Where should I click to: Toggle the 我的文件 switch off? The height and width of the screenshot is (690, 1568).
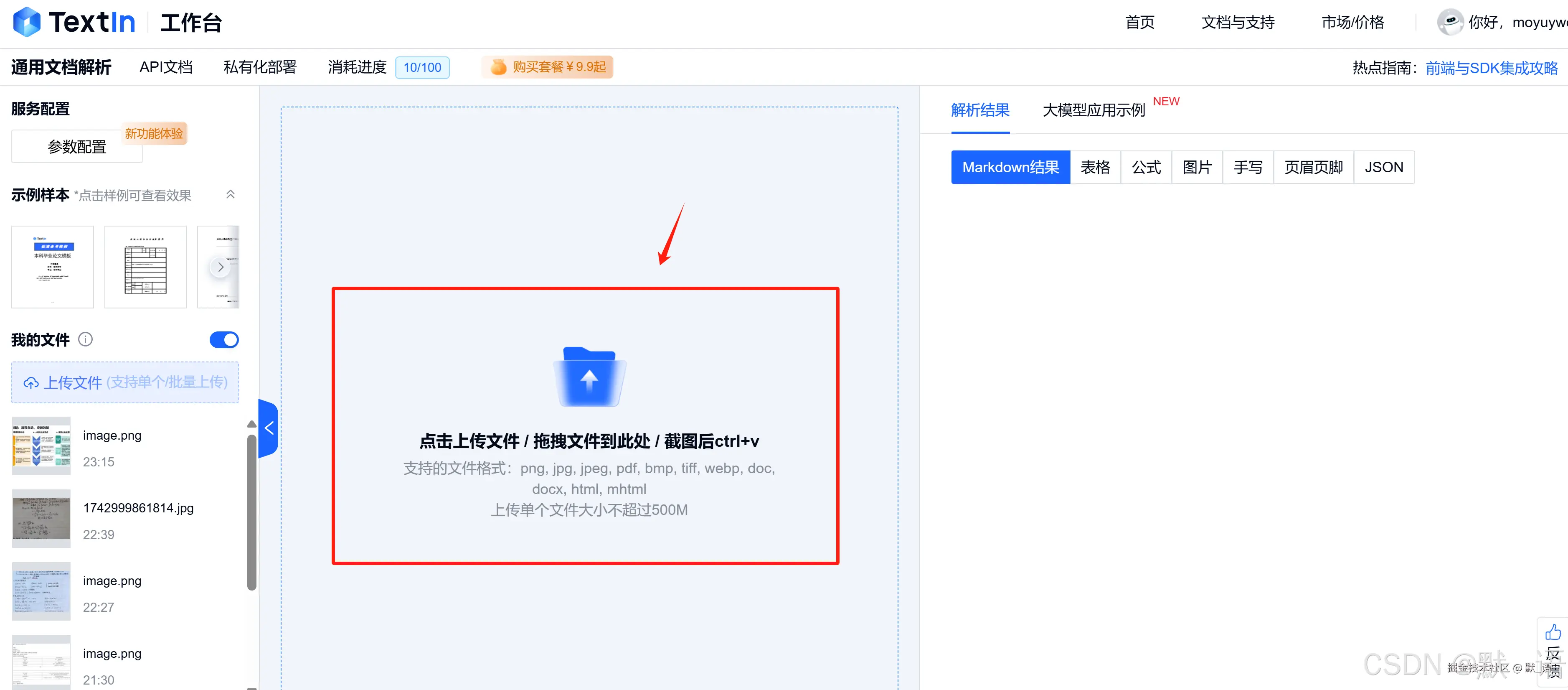224,339
